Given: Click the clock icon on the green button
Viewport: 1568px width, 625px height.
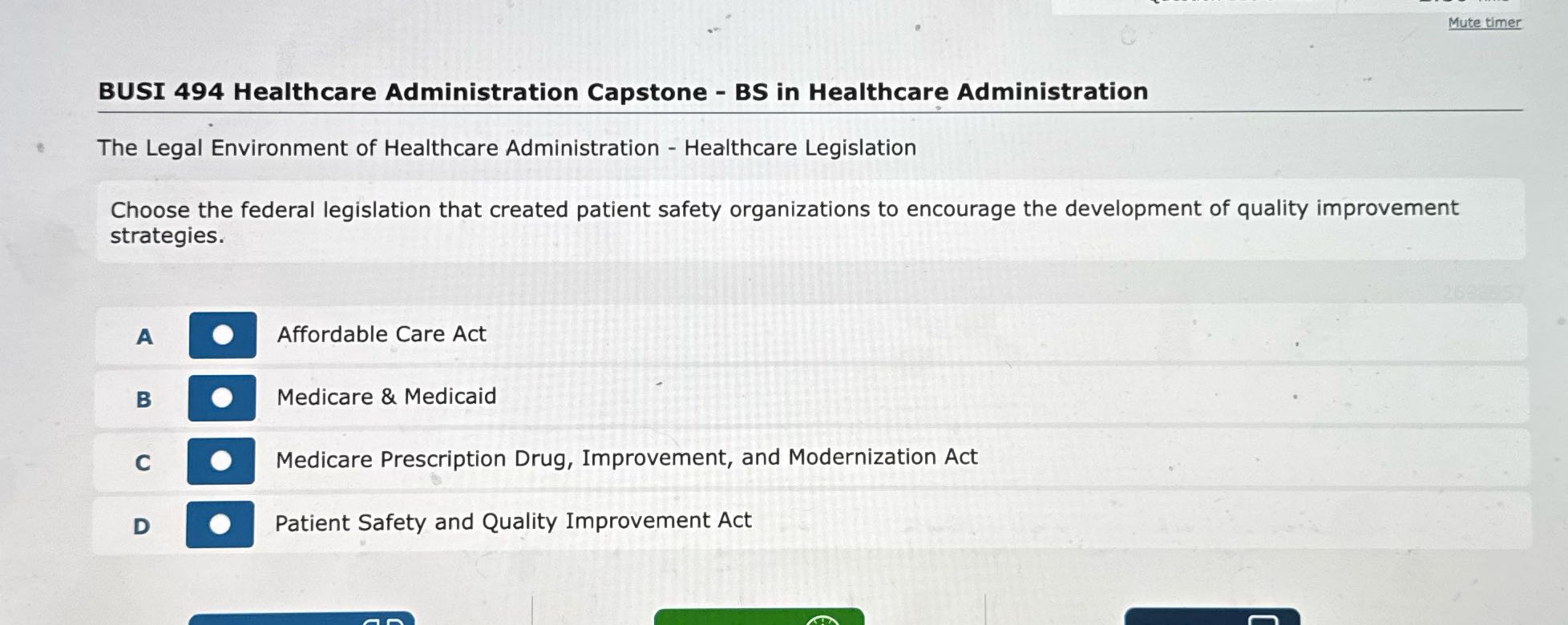Looking at the screenshot, I should click(x=822, y=620).
